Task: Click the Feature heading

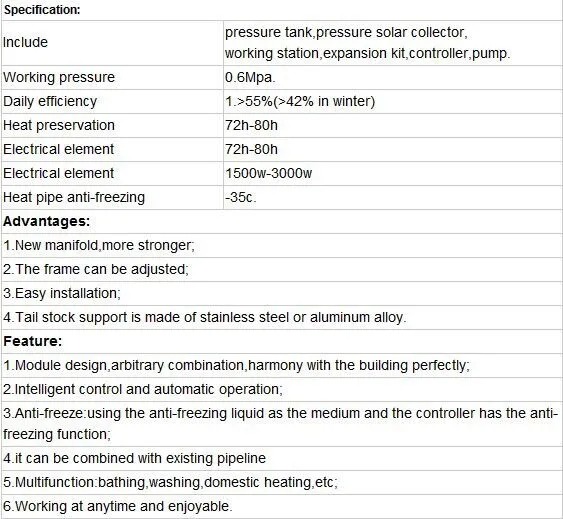Action: coord(33,341)
